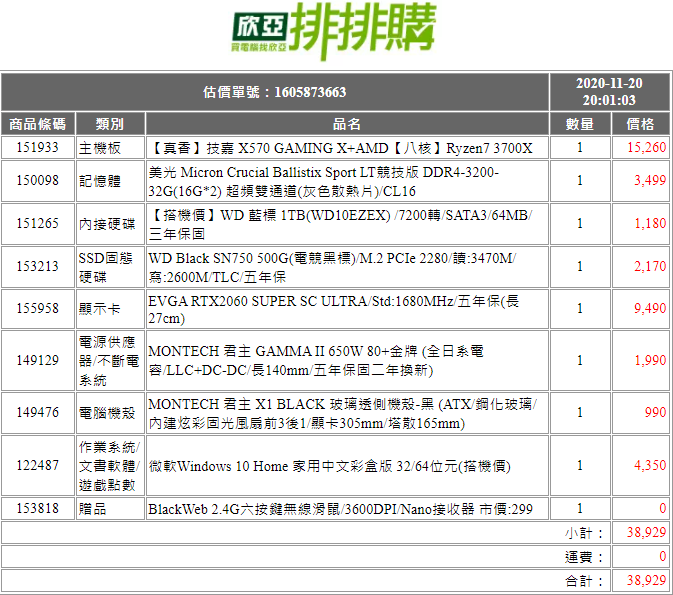Click the 運費 label

[x=585, y=557]
